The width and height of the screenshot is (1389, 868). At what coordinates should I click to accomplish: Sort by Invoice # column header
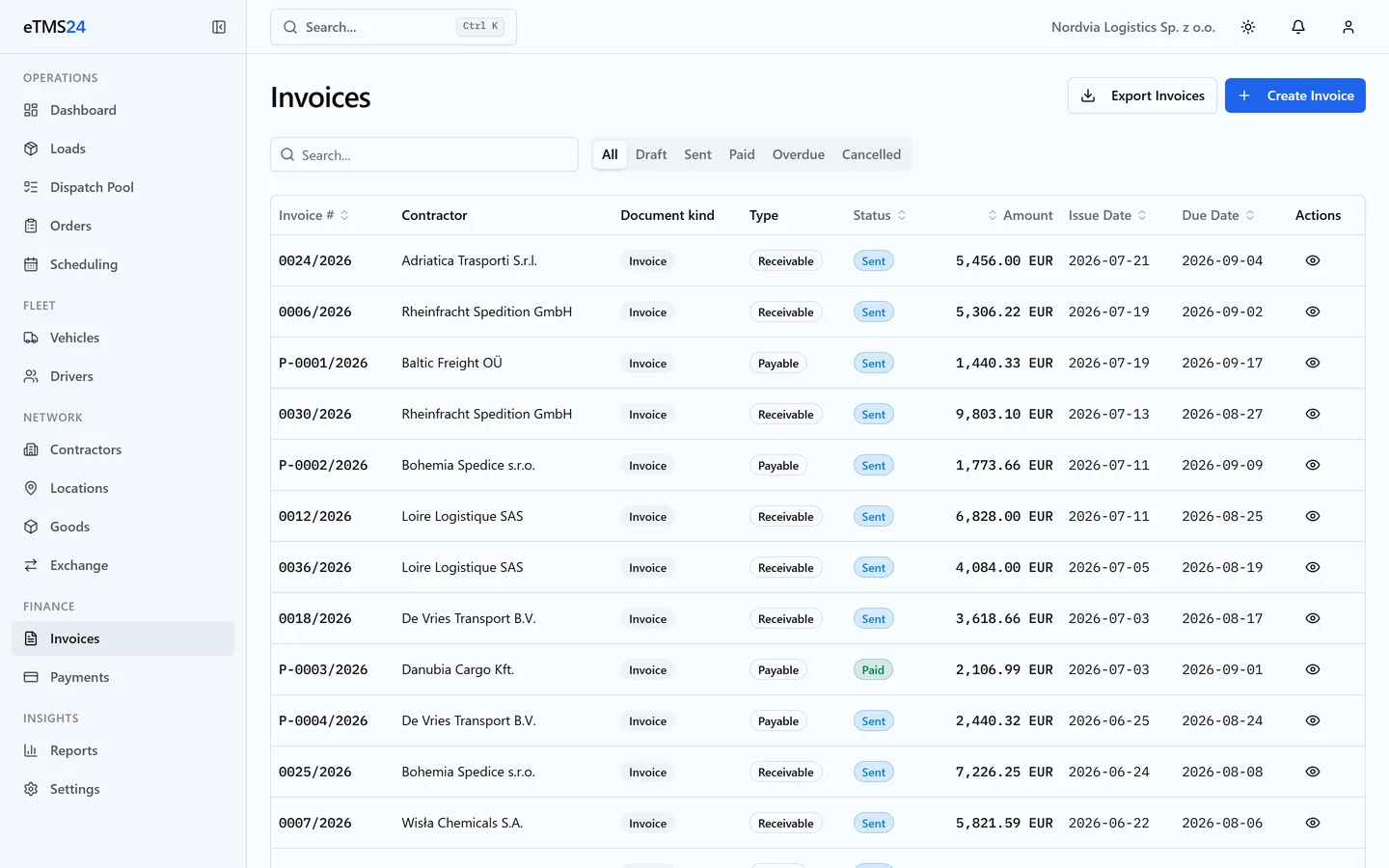[x=313, y=215]
